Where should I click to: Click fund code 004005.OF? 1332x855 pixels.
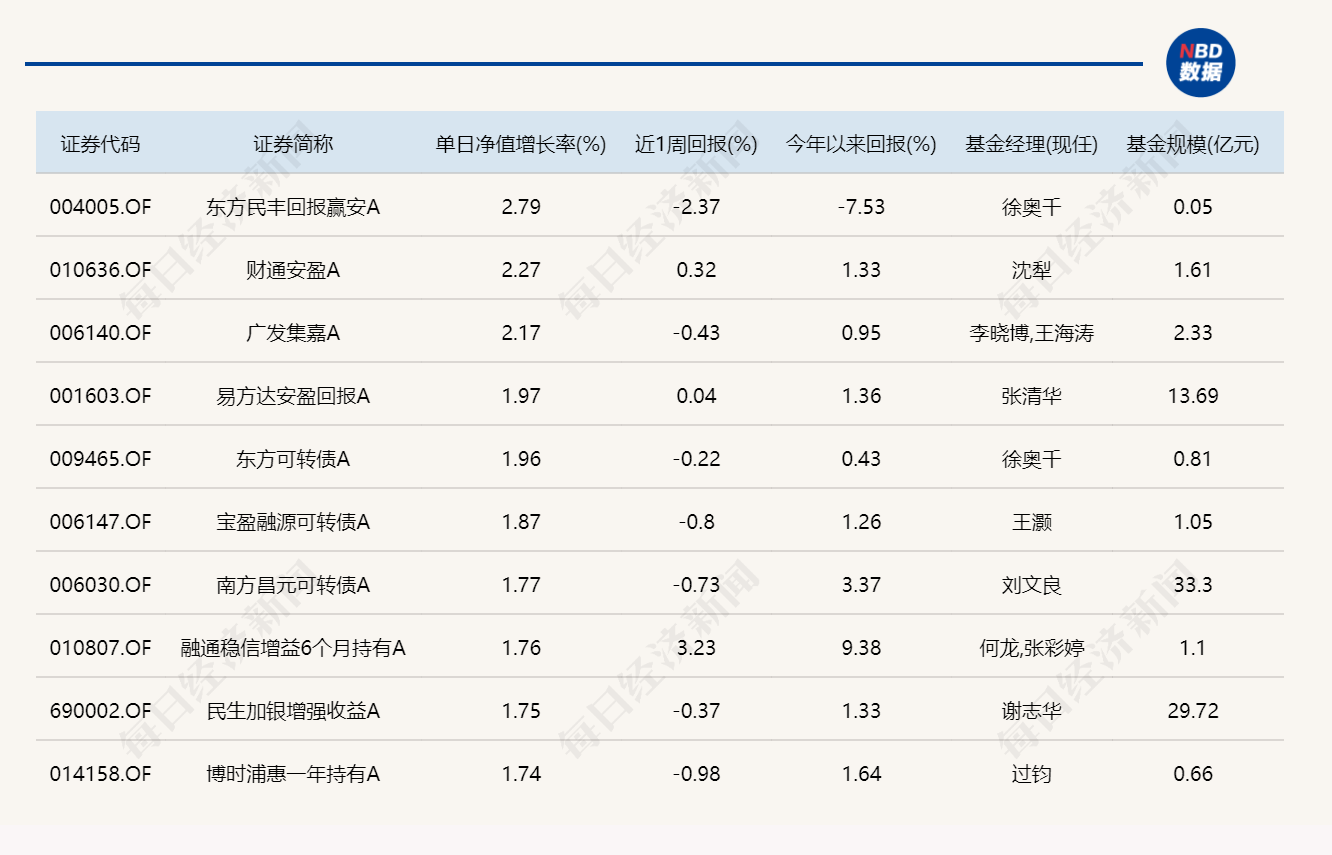pyautogui.click(x=100, y=208)
